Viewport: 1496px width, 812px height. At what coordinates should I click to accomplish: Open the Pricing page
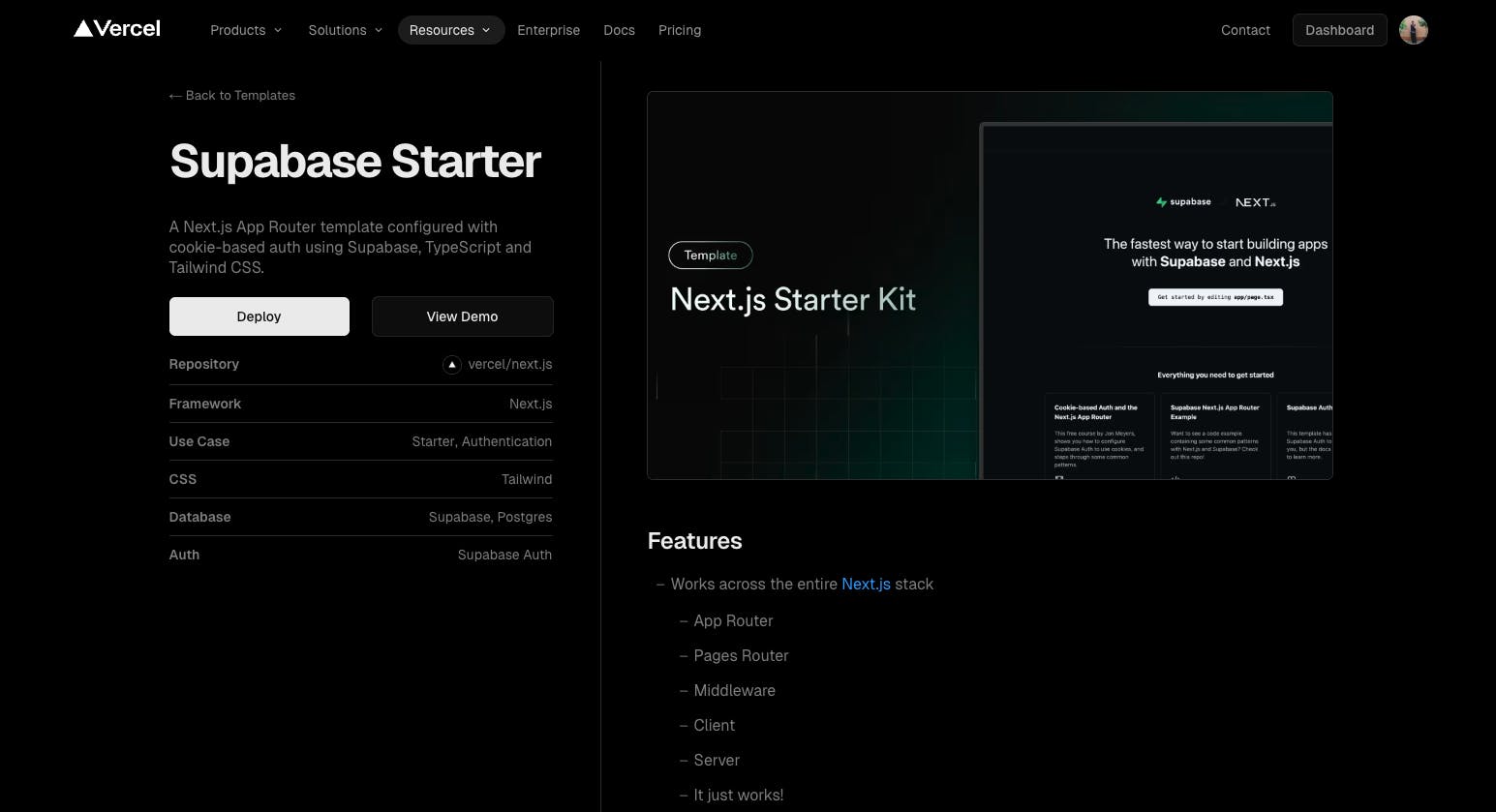[680, 30]
